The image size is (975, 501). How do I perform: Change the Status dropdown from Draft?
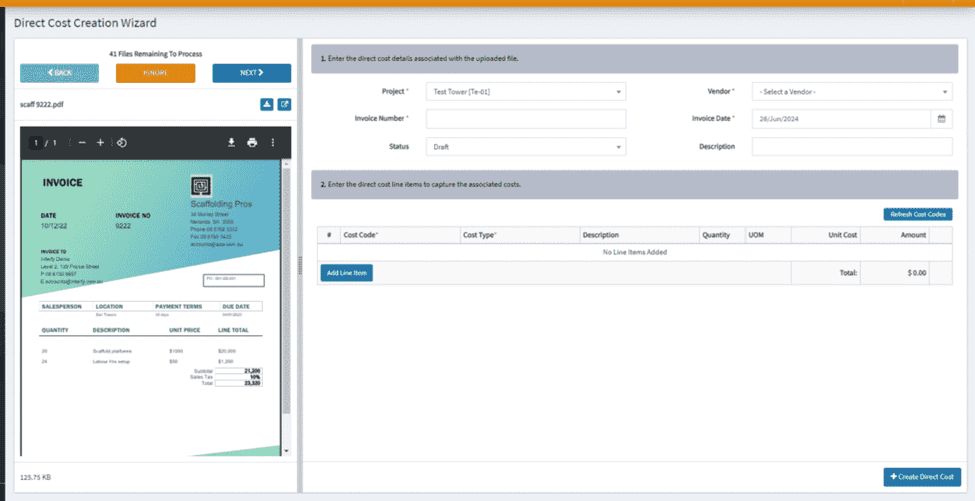click(x=525, y=147)
